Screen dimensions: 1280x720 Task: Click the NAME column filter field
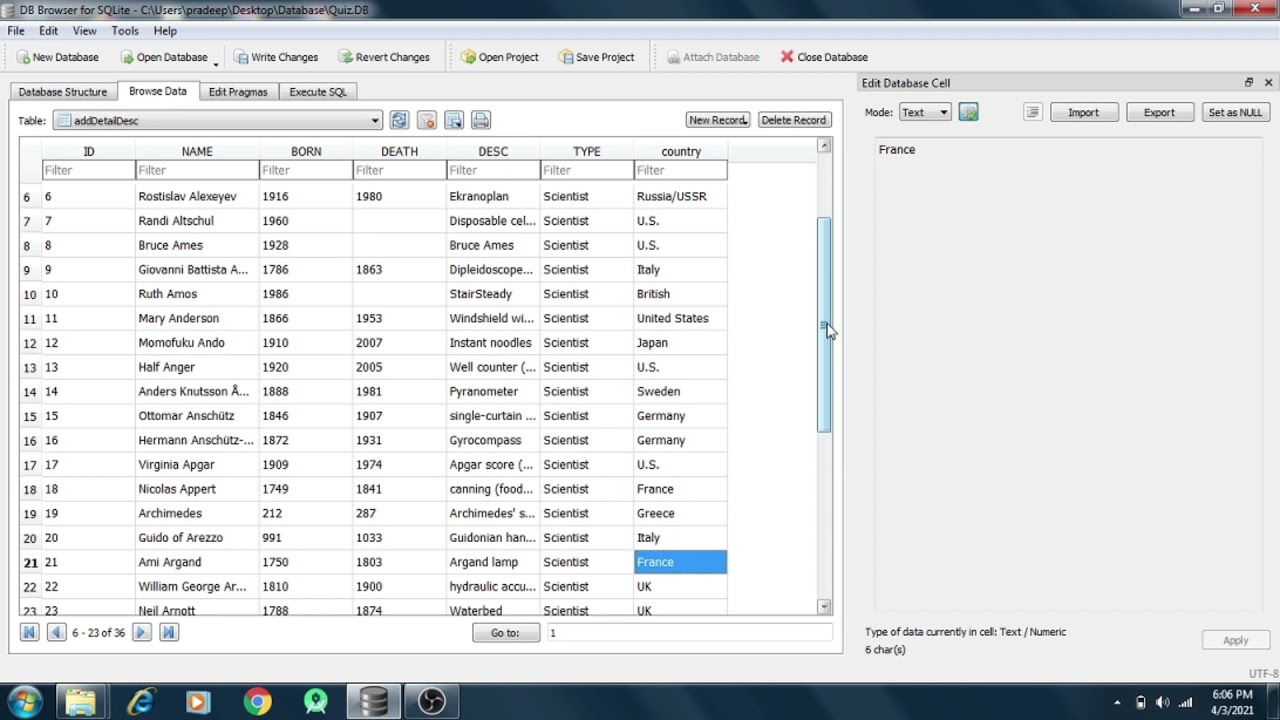tap(197, 170)
